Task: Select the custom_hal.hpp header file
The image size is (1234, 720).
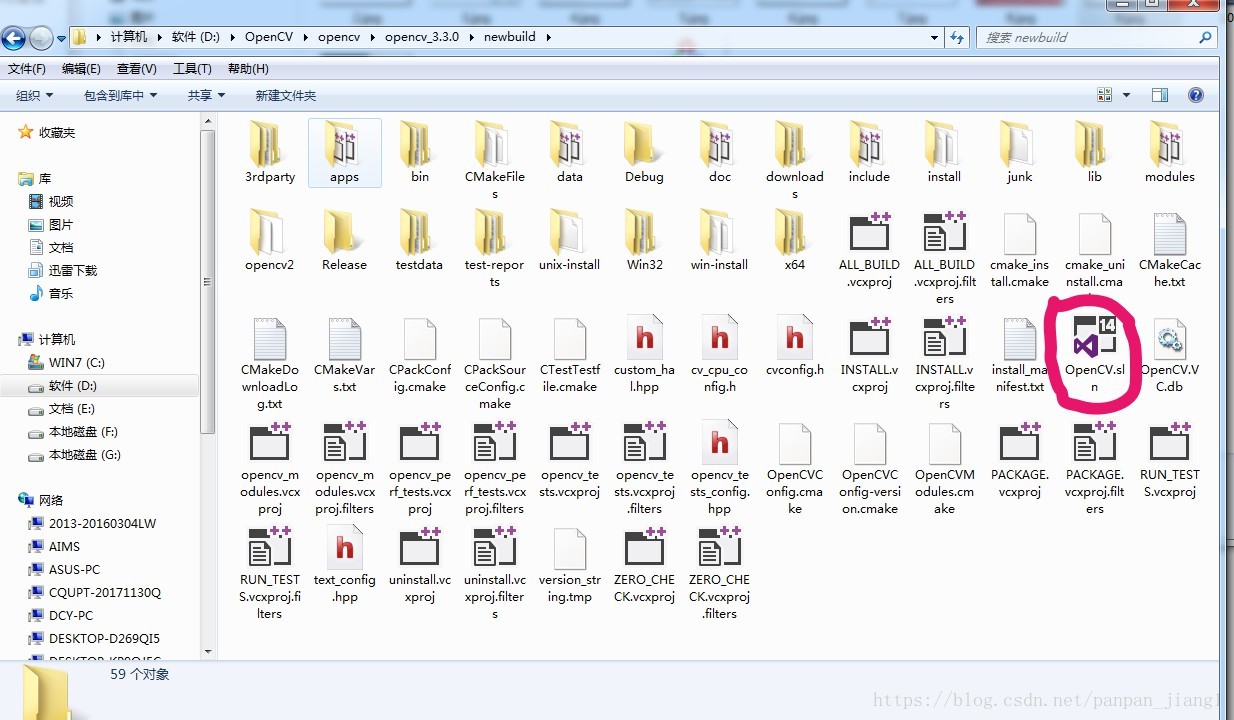Action: 645,355
